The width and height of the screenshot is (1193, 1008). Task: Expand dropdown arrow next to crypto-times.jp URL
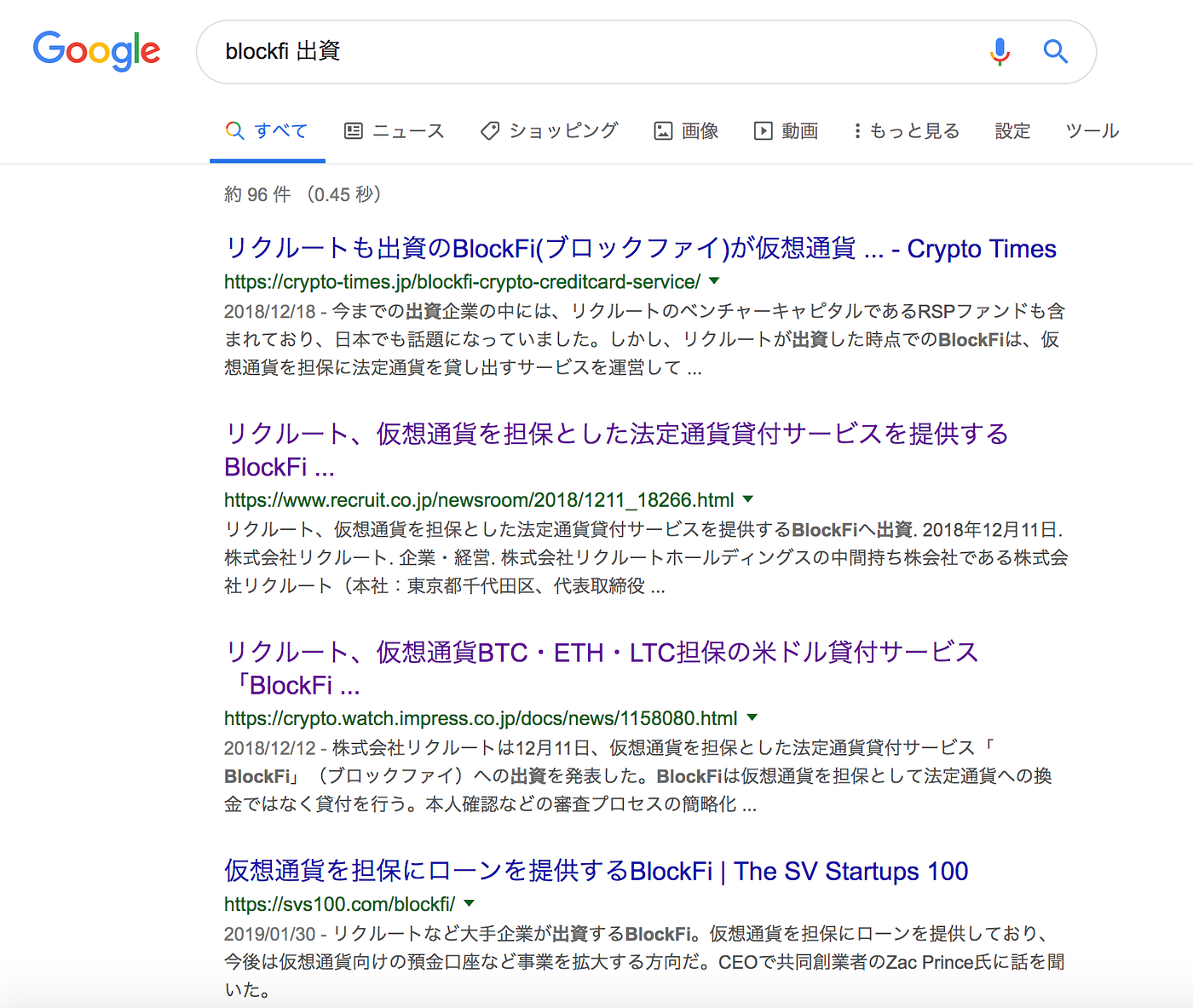tap(715, 280)
